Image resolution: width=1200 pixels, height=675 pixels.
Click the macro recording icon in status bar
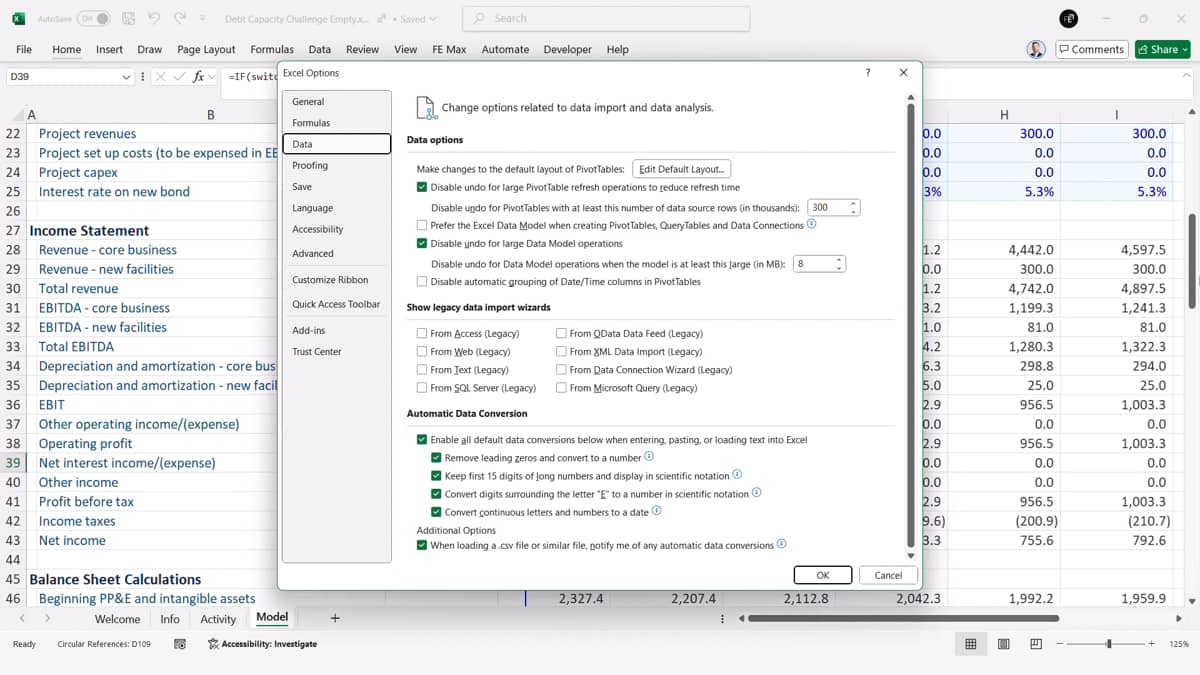pos(180,644)
